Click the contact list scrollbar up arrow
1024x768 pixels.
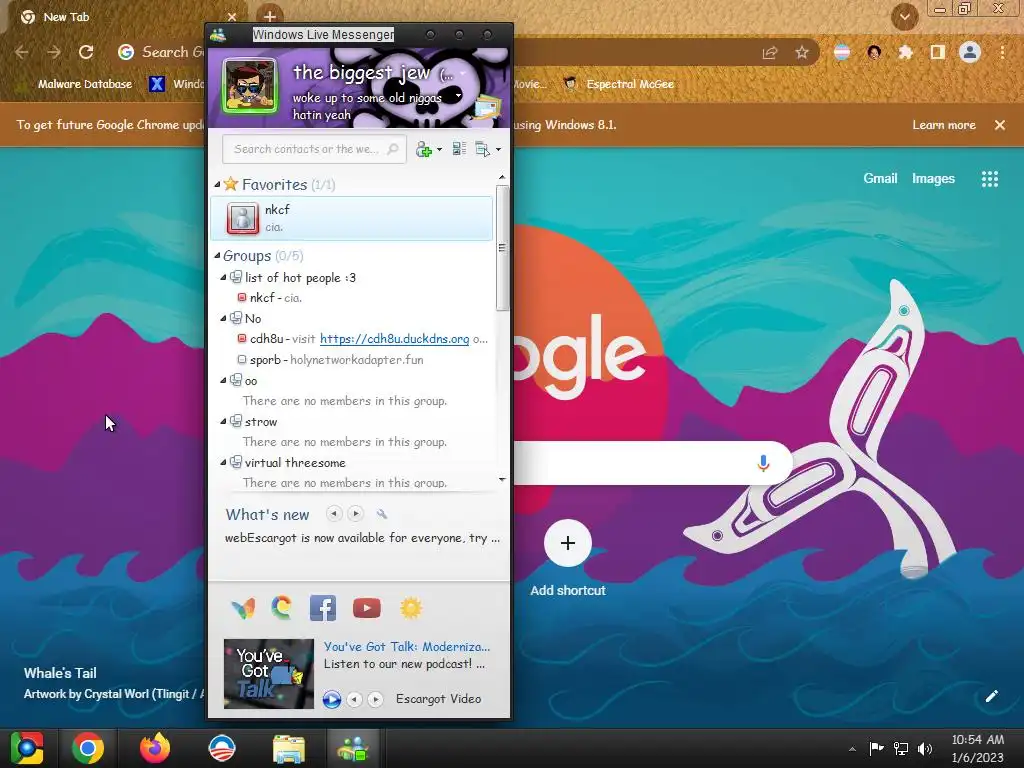[x=502, y=177]
